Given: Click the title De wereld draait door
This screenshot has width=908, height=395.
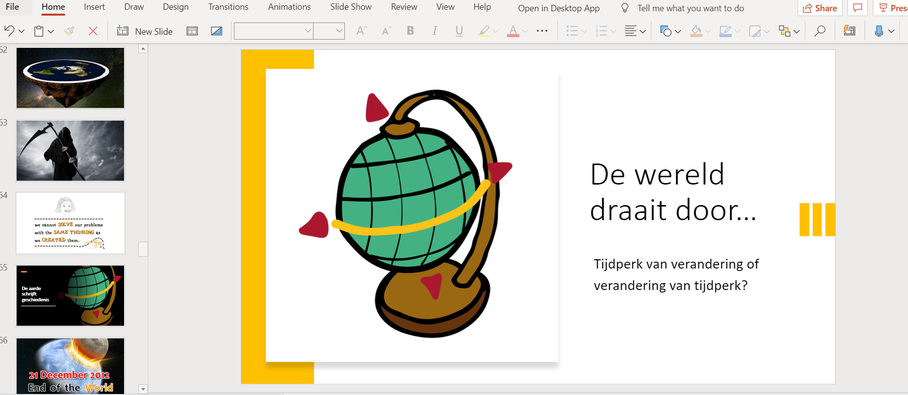Looking at the screenshot, I should pyautogui.click(x=673, y=192).
